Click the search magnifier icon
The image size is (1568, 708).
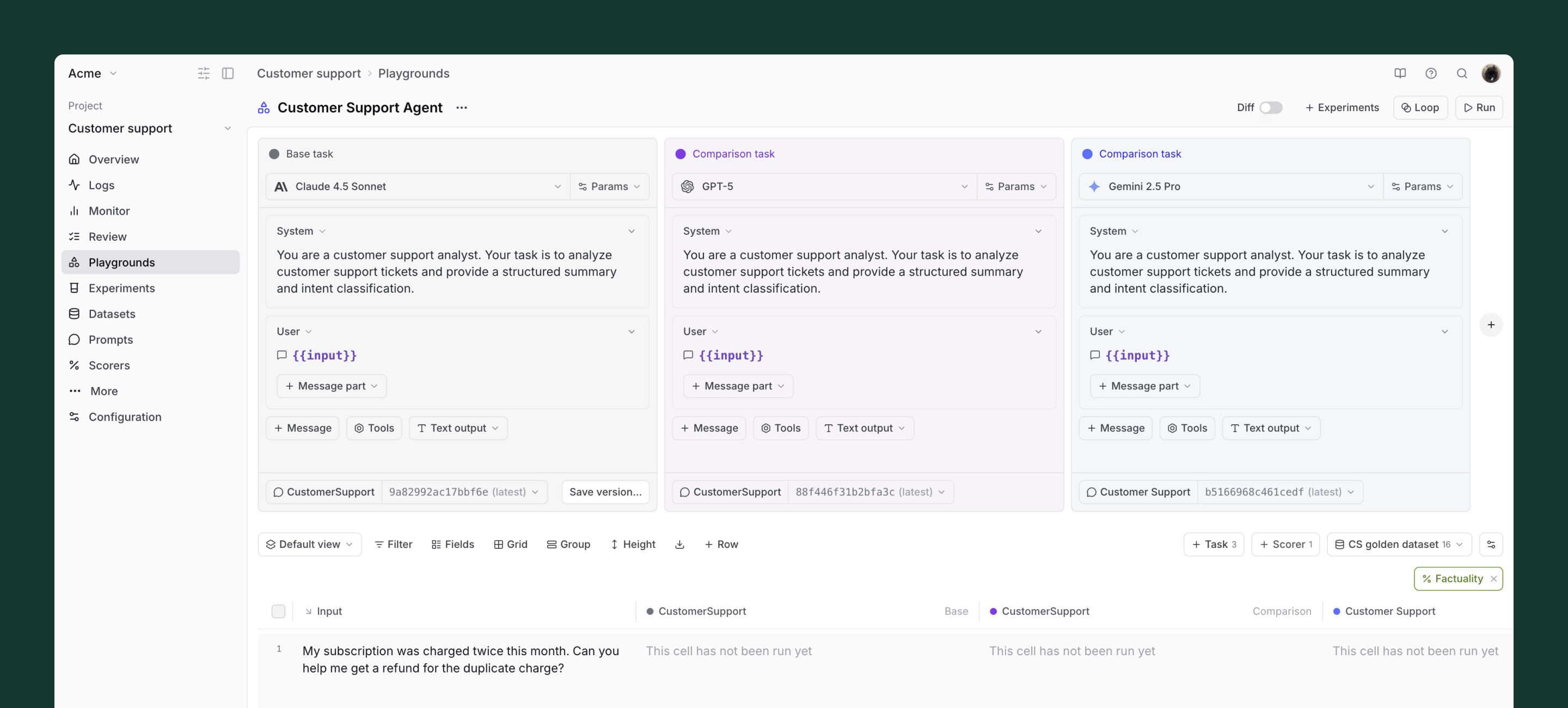1461,73
